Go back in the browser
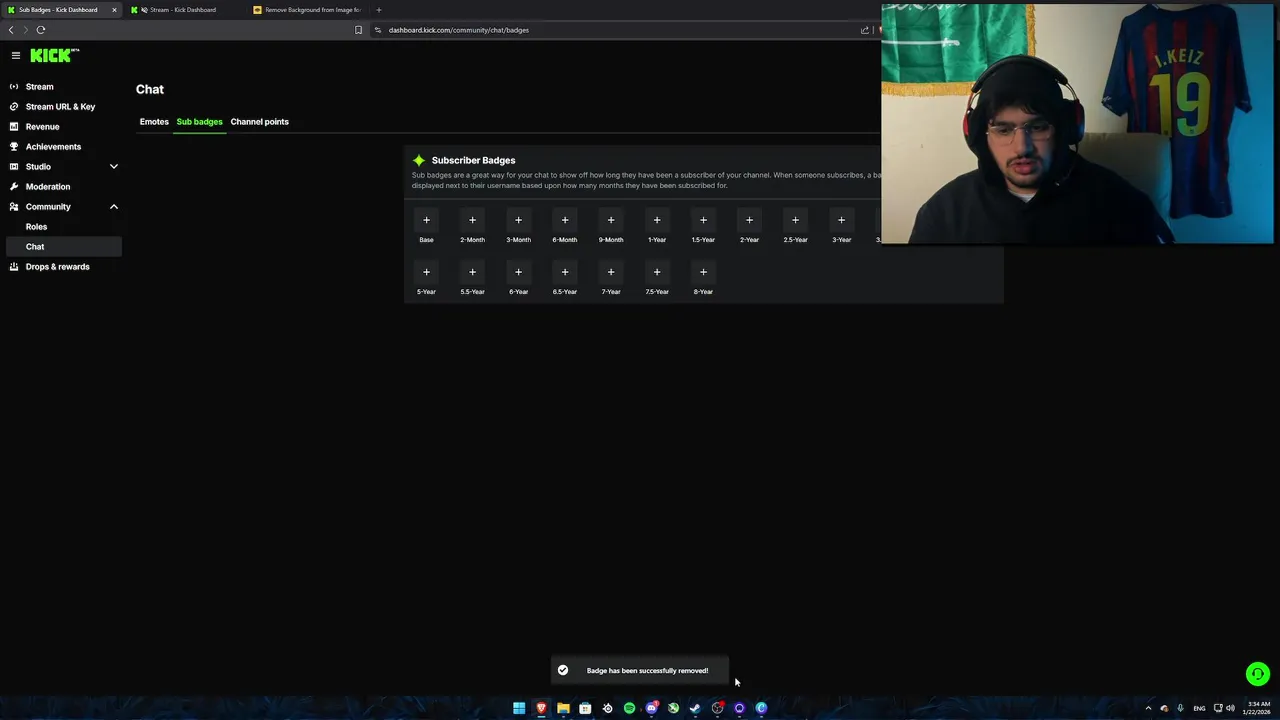The image size is (1280, 720). (11, 30)
